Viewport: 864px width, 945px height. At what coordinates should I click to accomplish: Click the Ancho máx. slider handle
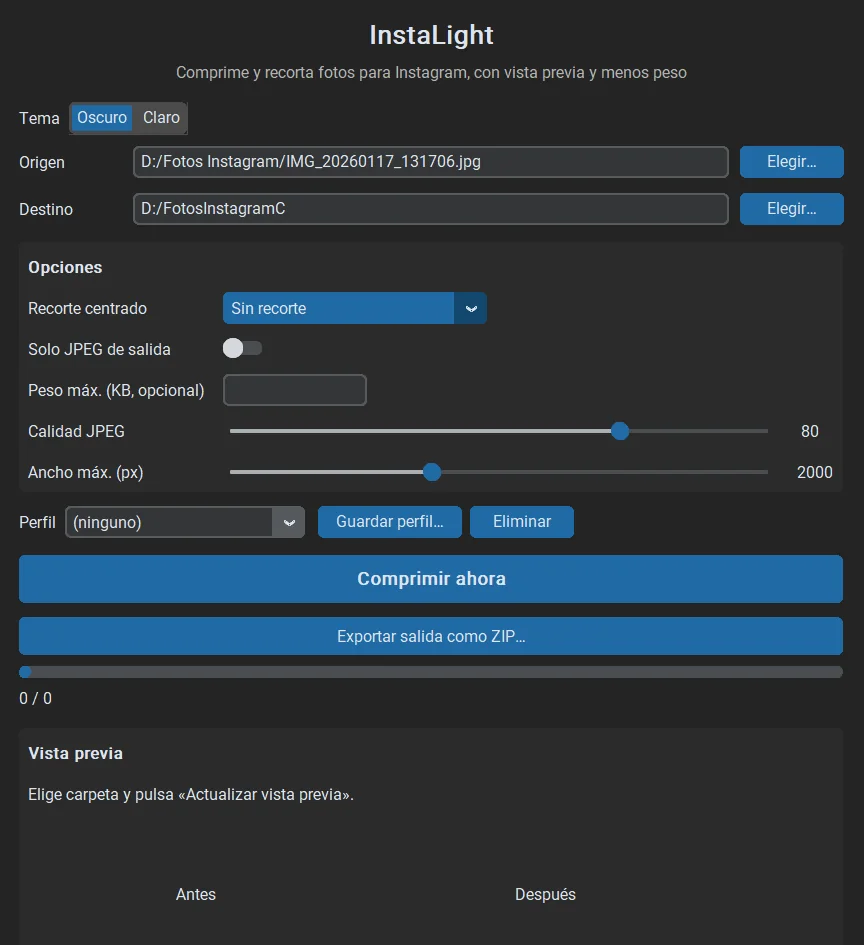(431, 472)
